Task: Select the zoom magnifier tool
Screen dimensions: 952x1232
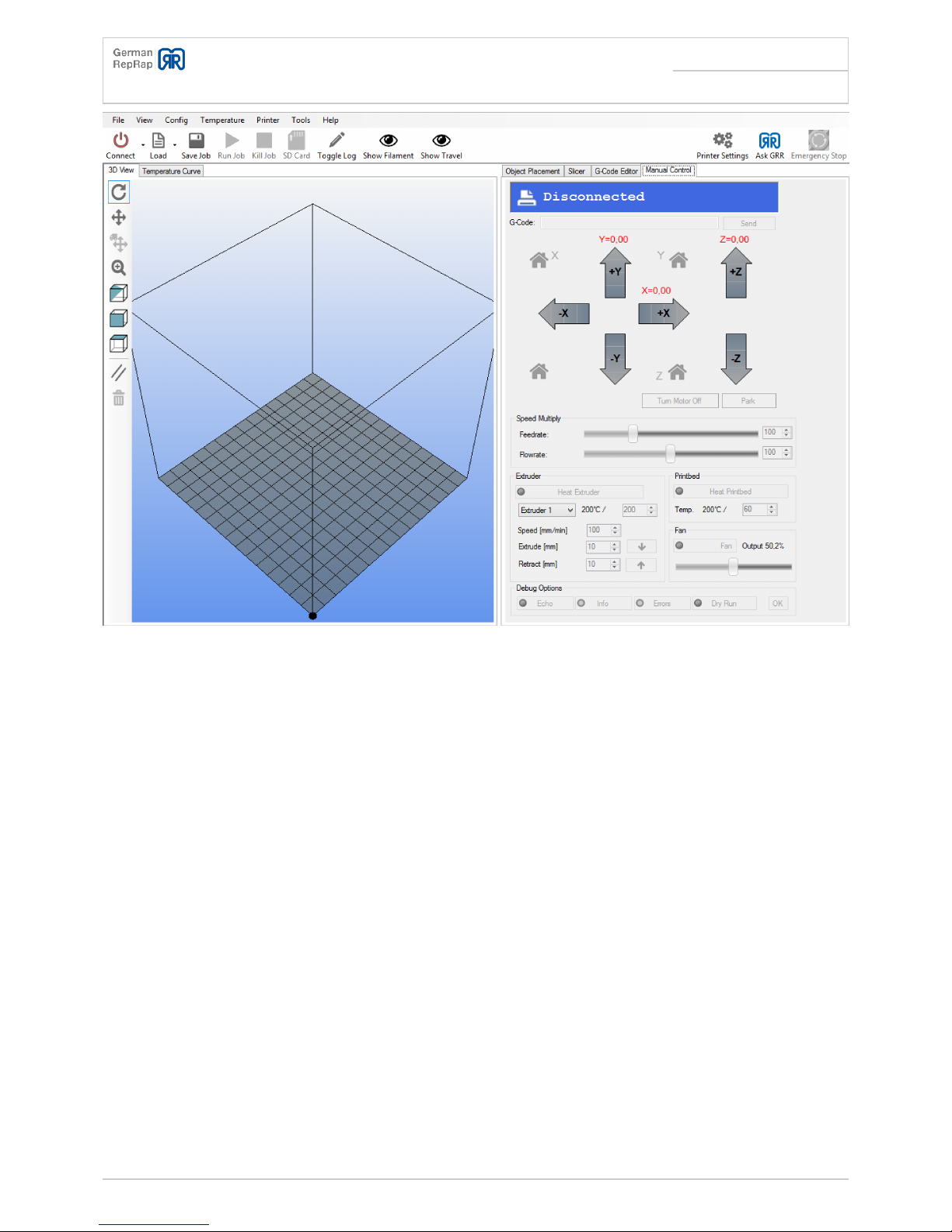Action: (x=119, y=268)
